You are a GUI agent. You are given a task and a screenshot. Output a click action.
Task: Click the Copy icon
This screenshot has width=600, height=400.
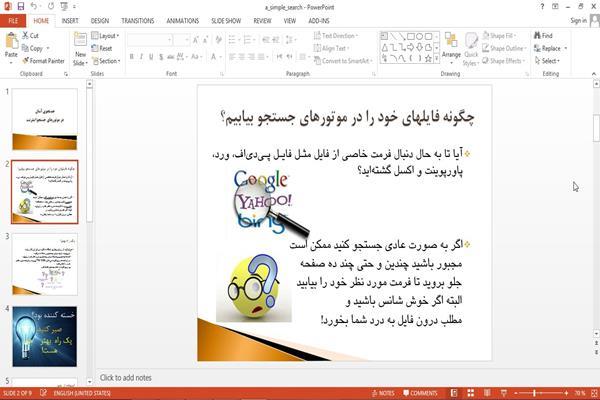click(x=25, y=48)
